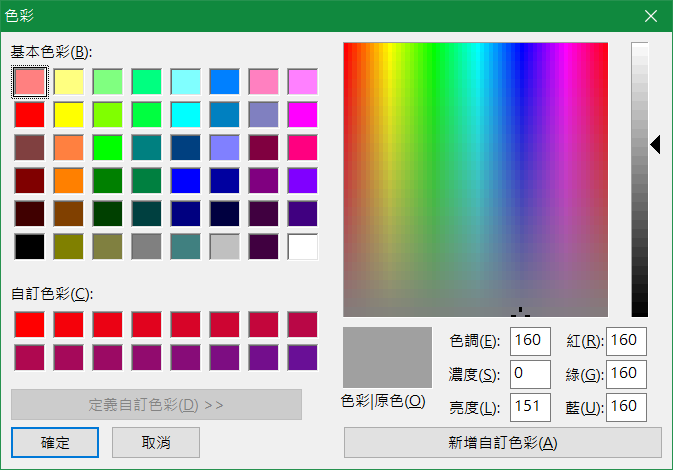Select the first custom swatch in second row
The height and width of the screenshot is (470, 673).
30,358
